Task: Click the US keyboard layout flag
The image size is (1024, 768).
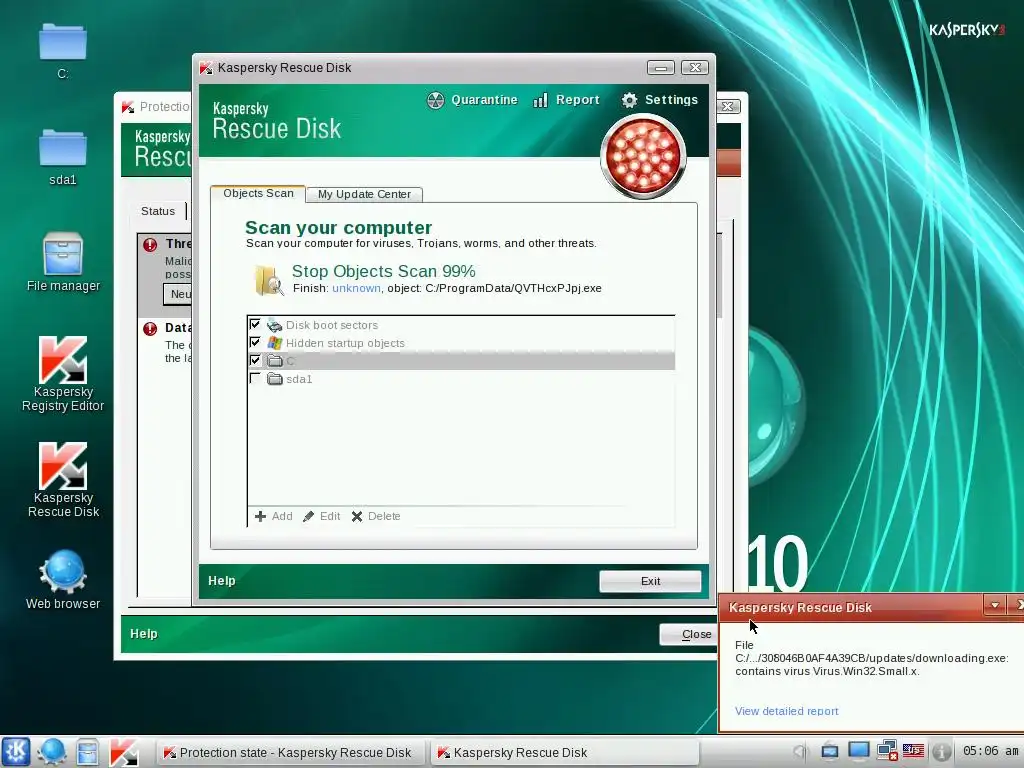Action: coord(913,751)
